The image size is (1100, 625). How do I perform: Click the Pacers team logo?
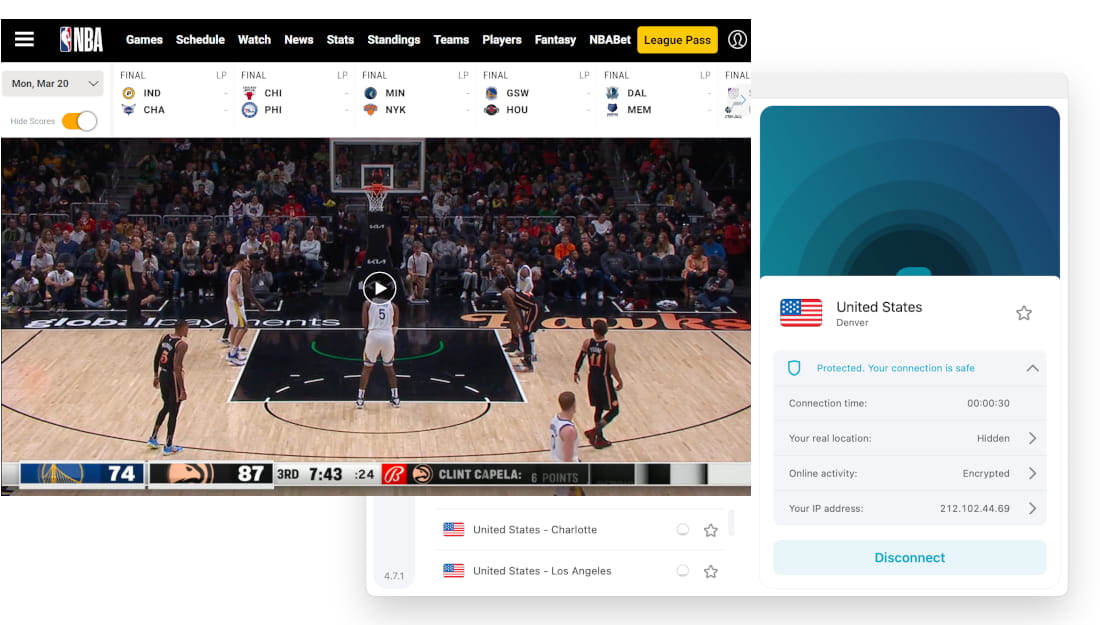(128, 93)
